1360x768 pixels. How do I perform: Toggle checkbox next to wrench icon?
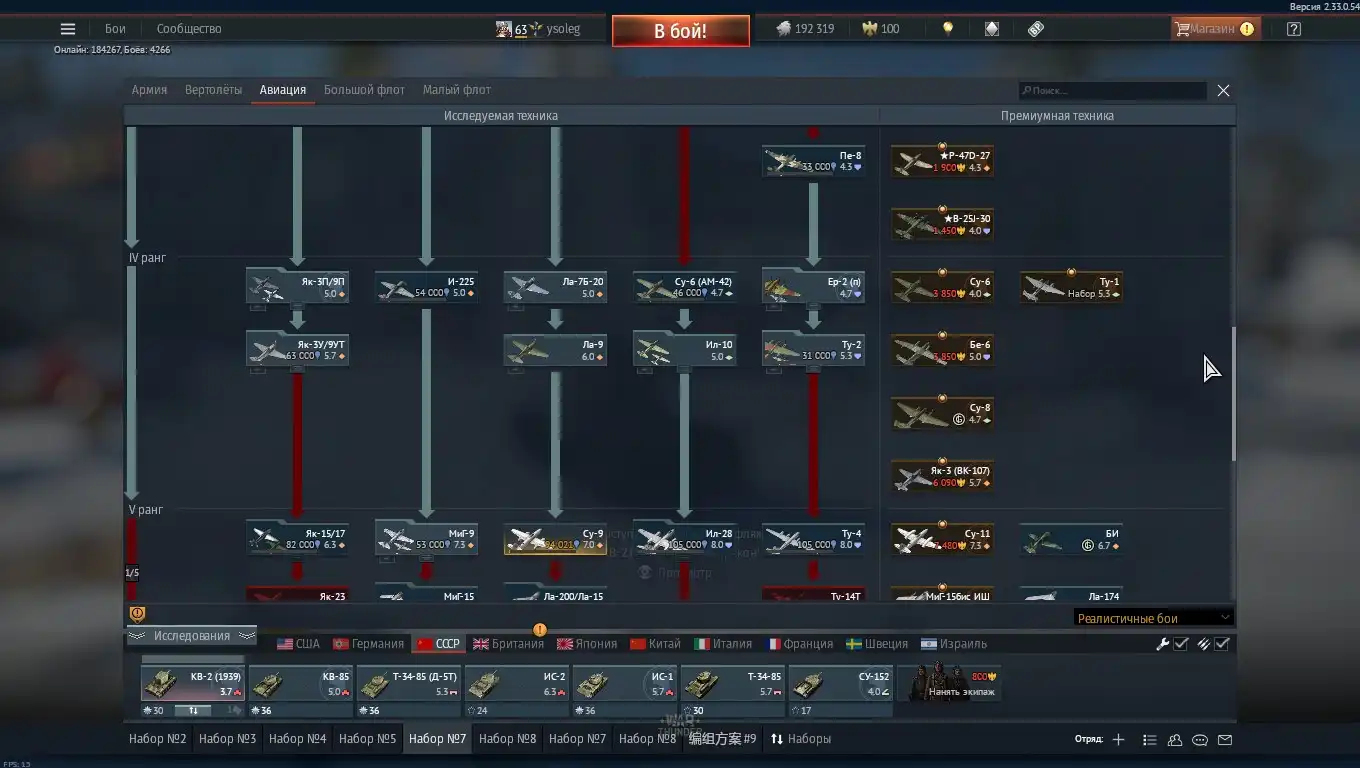click(x=1181, y=644)
